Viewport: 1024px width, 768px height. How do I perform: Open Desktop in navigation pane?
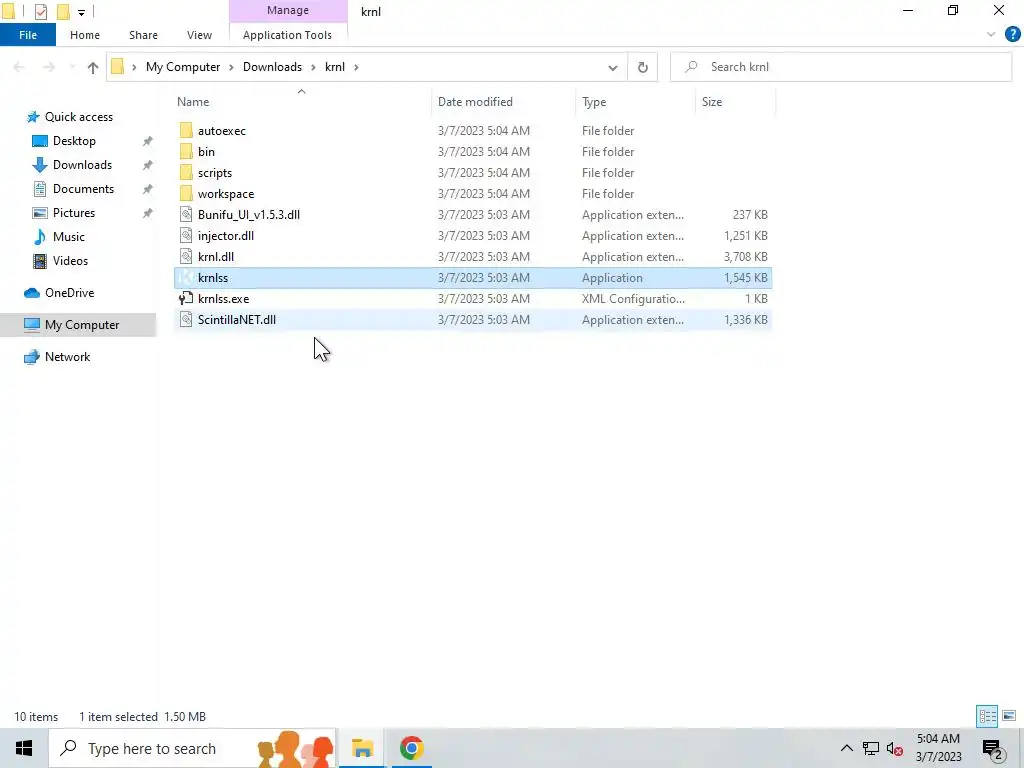pyautogui.click(x=74, y=141)
